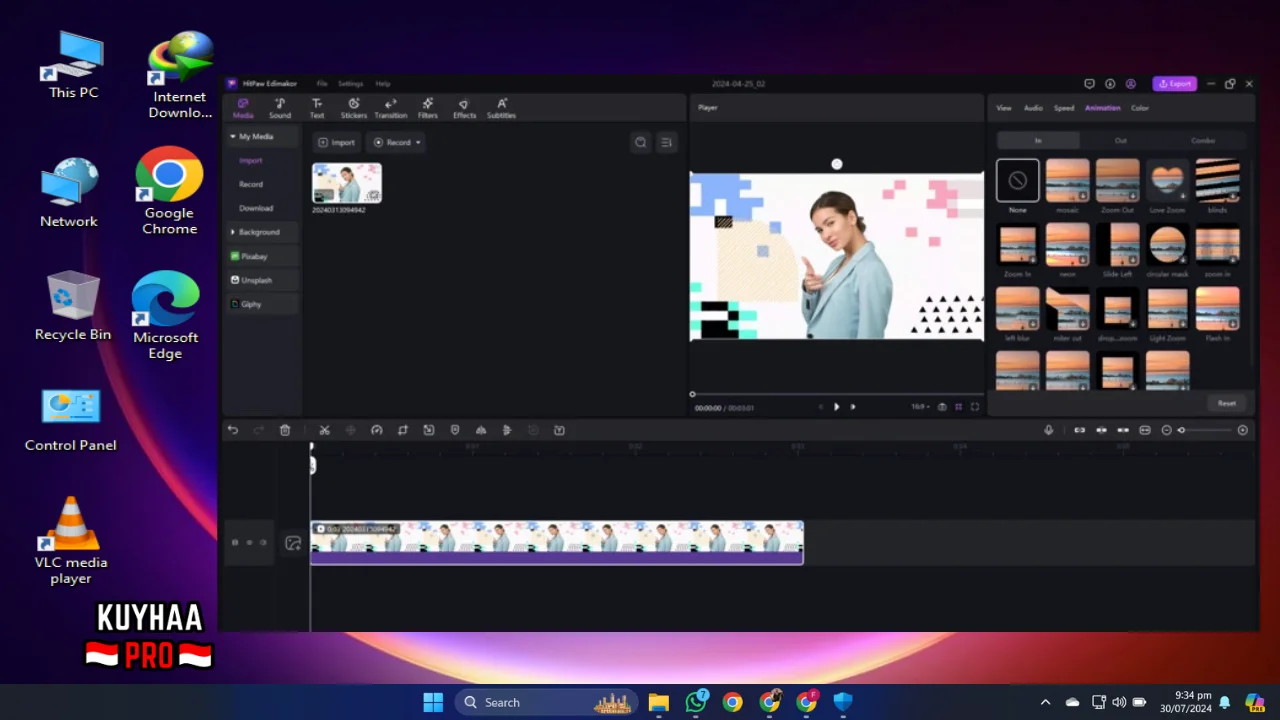Switch to the Color properties tab
The image size is (1280, 720).
pos(1140,108)
